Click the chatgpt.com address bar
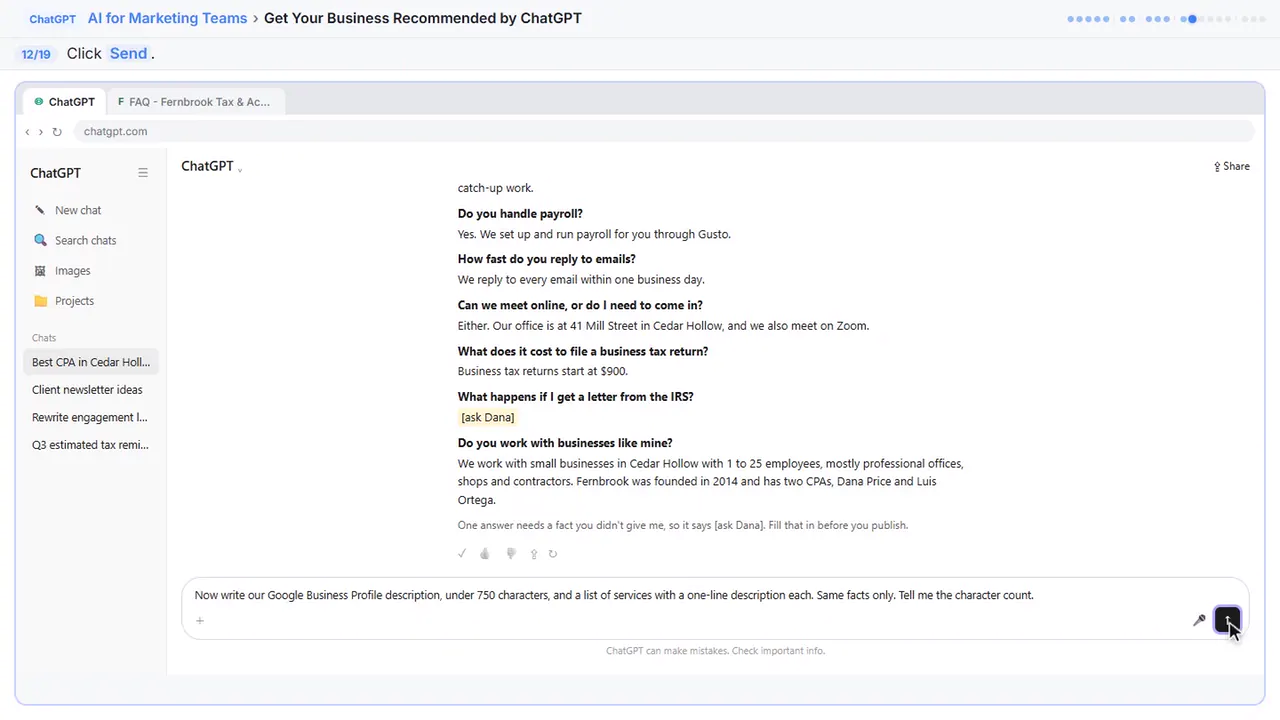 tap(665, 132)
